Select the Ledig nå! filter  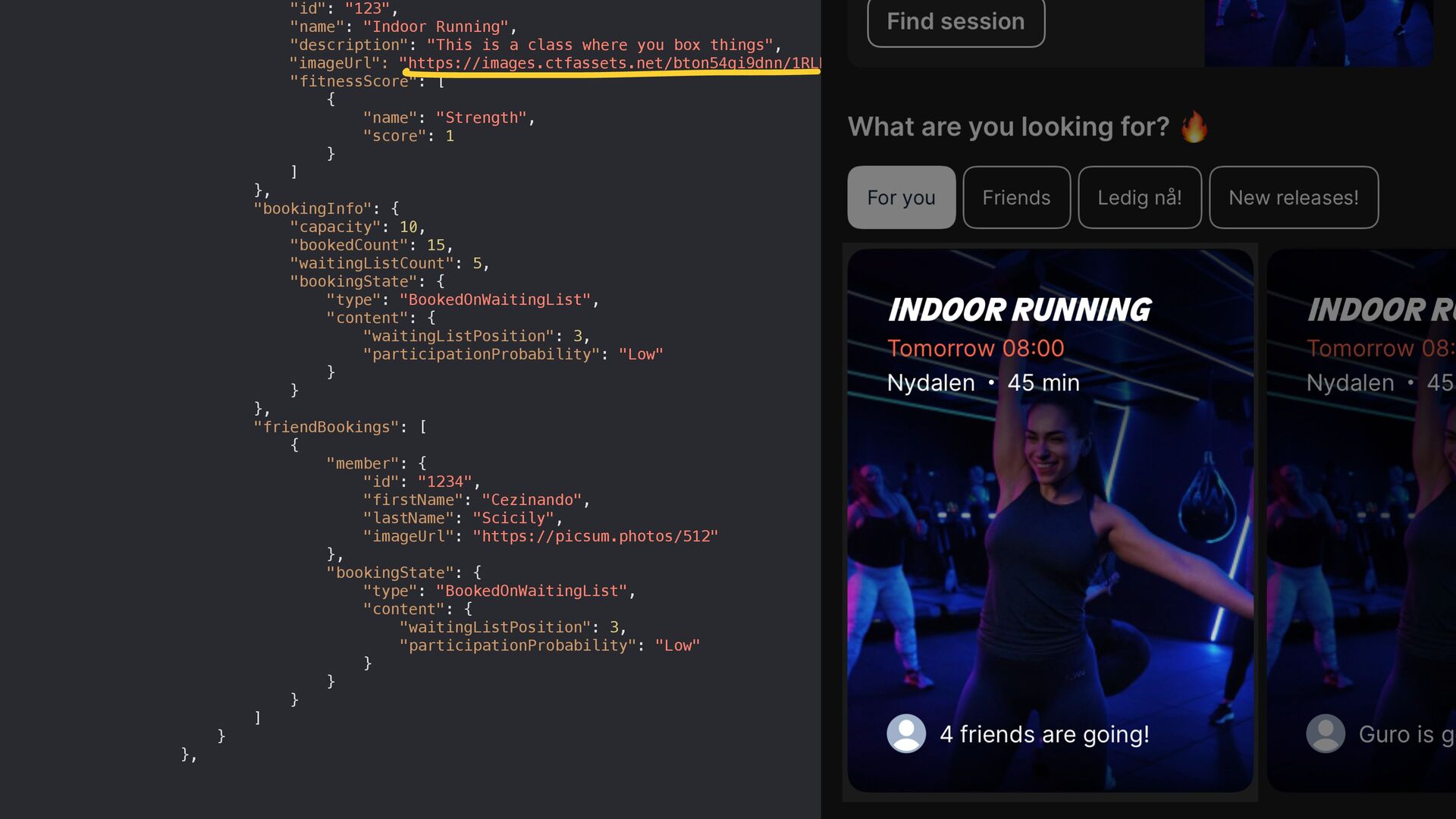coord(1139,197)
